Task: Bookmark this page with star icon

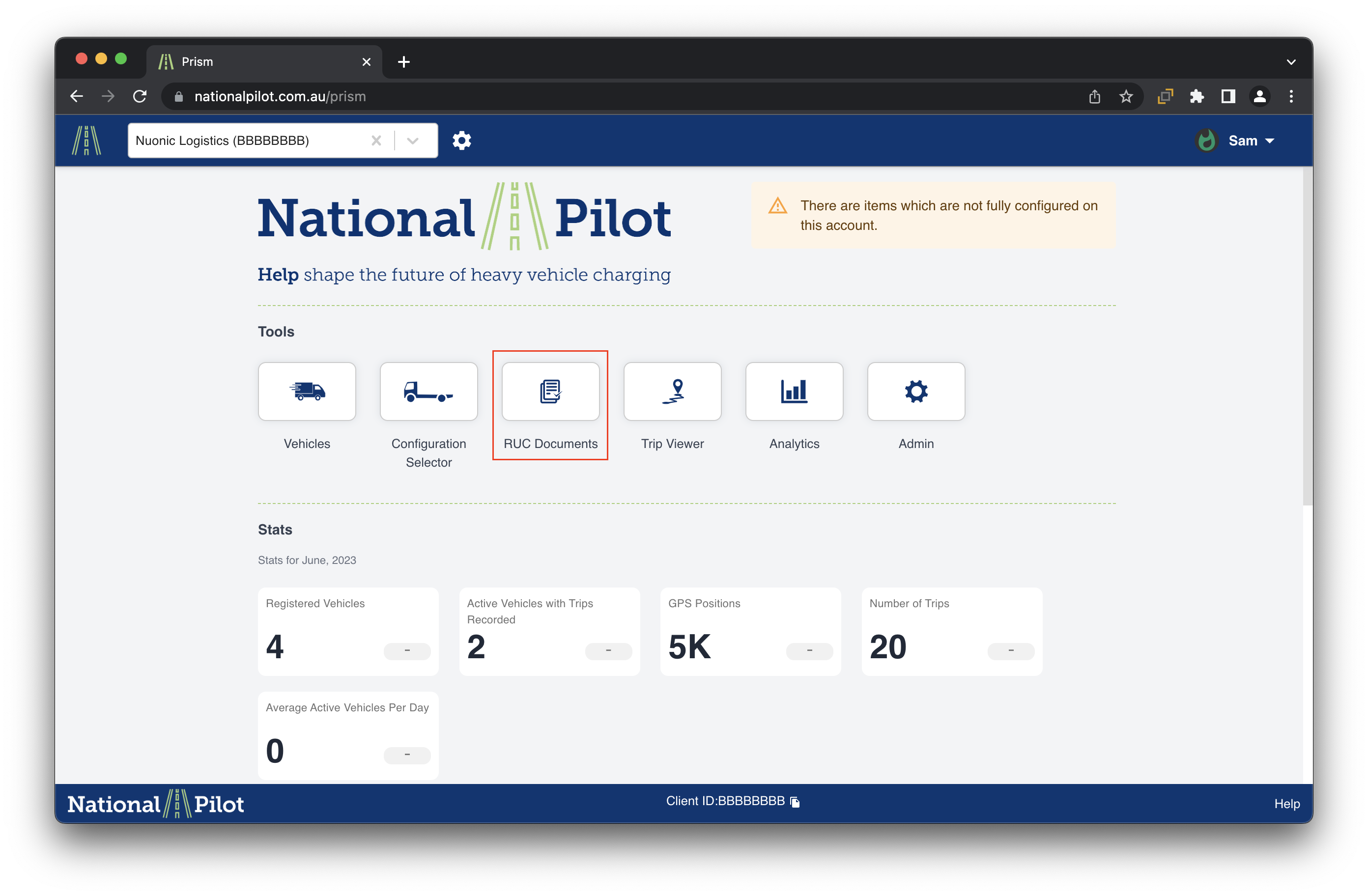Action: [x=1125, y=96]
